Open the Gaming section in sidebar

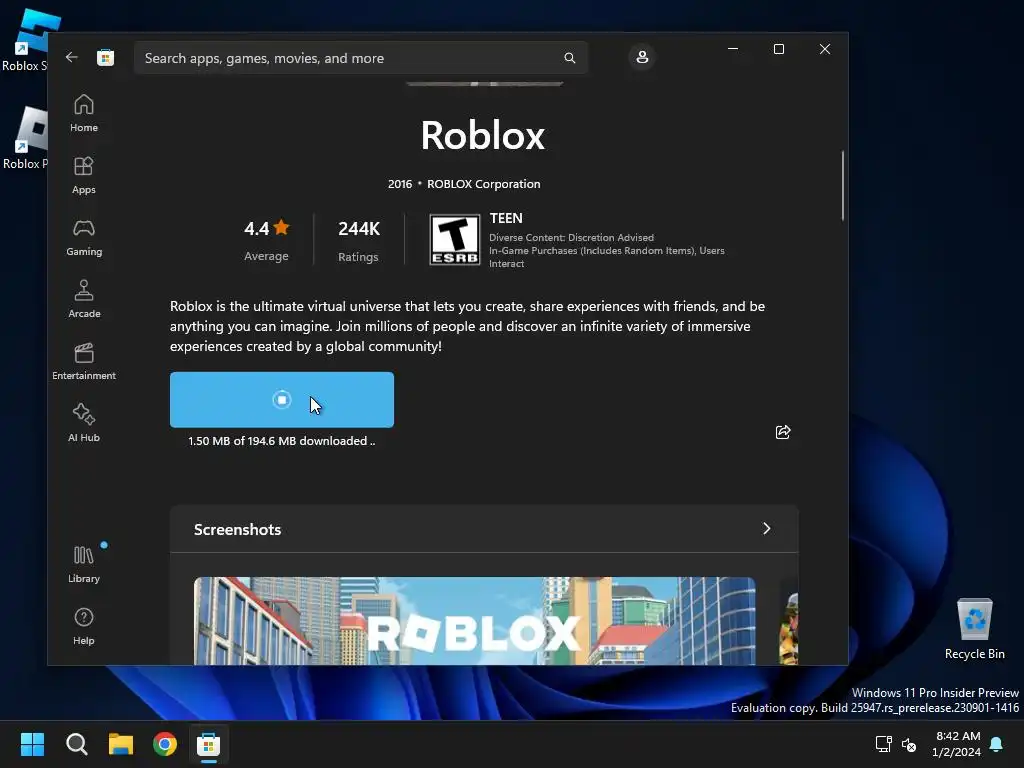(84, 237)
